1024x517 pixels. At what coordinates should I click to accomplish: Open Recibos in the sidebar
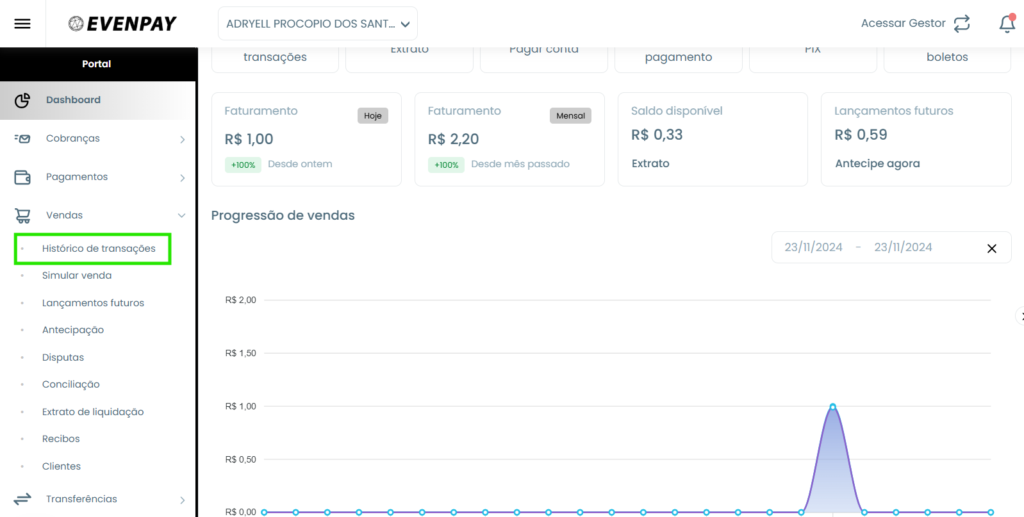coord(61,439)
